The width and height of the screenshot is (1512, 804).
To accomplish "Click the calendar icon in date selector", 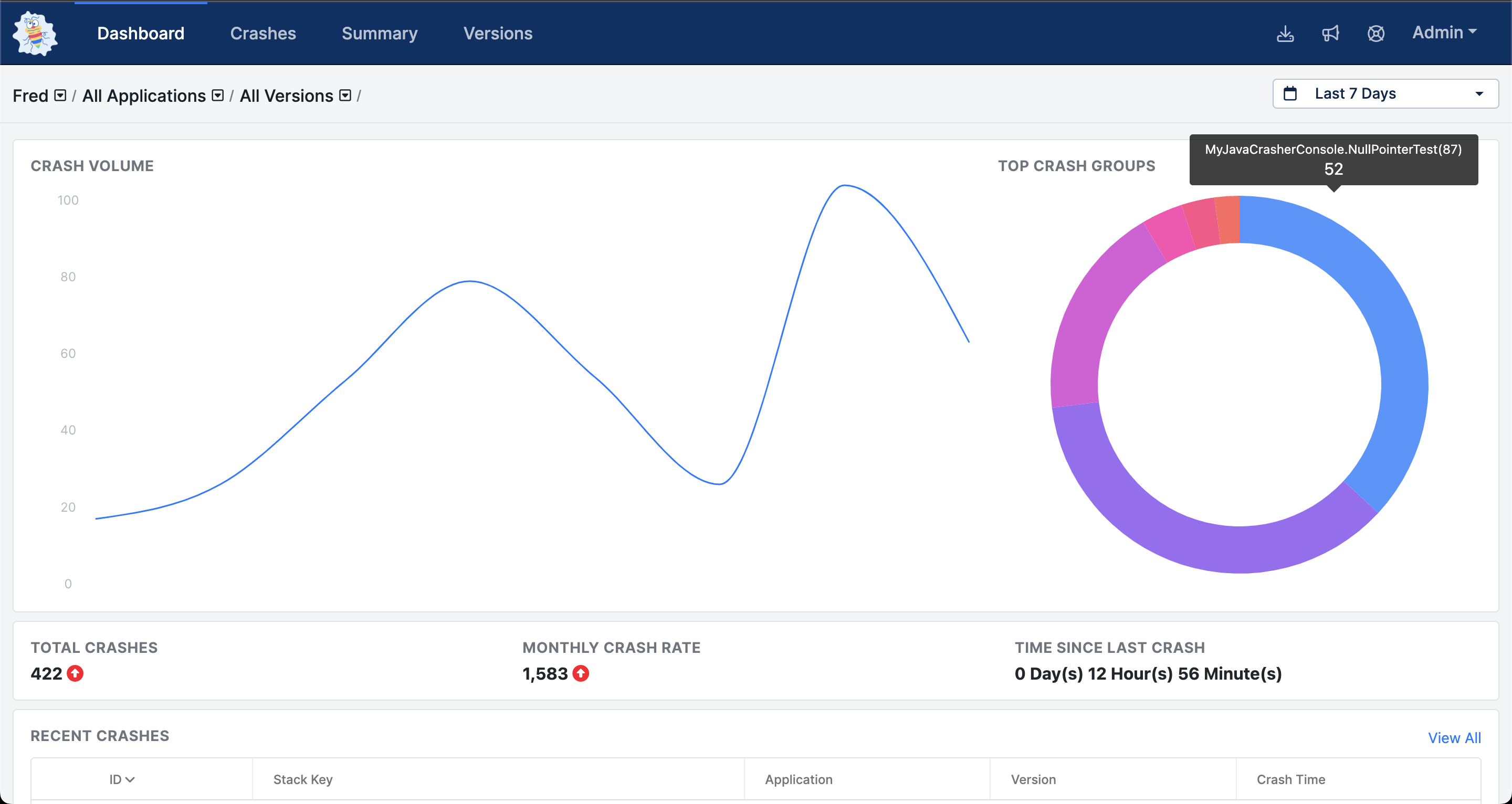I will [1289, 94].
